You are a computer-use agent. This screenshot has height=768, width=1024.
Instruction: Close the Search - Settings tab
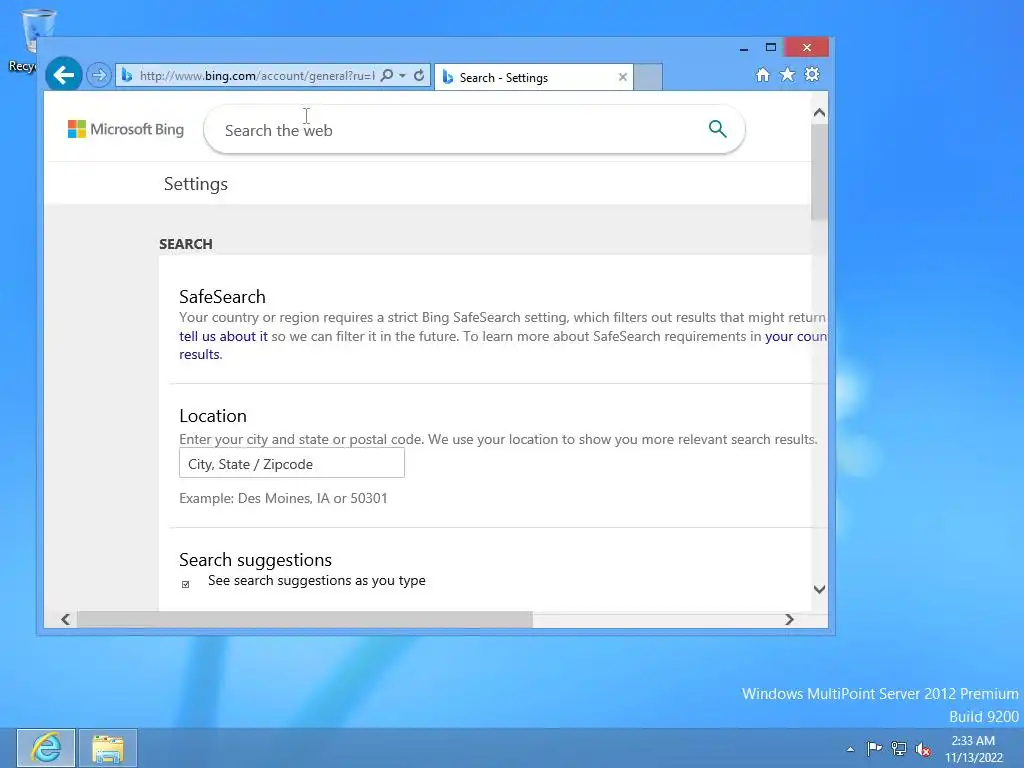pos(622,77)
